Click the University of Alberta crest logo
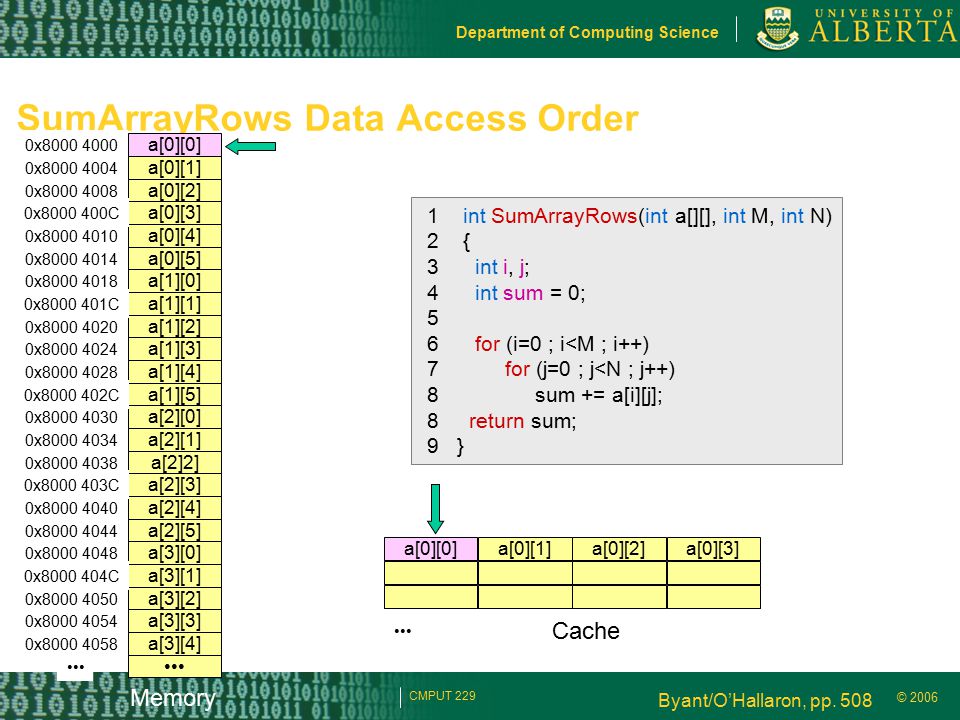The width and height of the screenshot is (960, 720). [778, 29]
